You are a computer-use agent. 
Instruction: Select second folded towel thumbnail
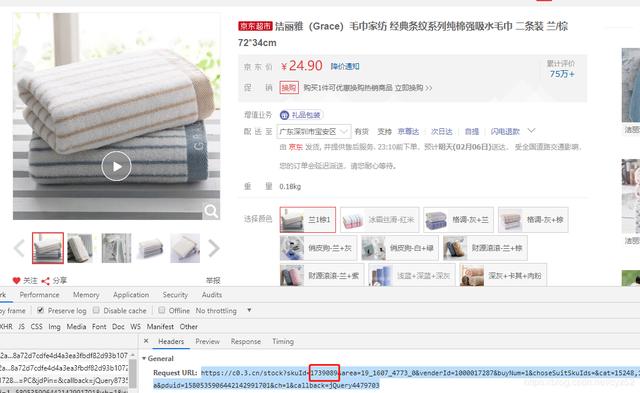[80, 248]
